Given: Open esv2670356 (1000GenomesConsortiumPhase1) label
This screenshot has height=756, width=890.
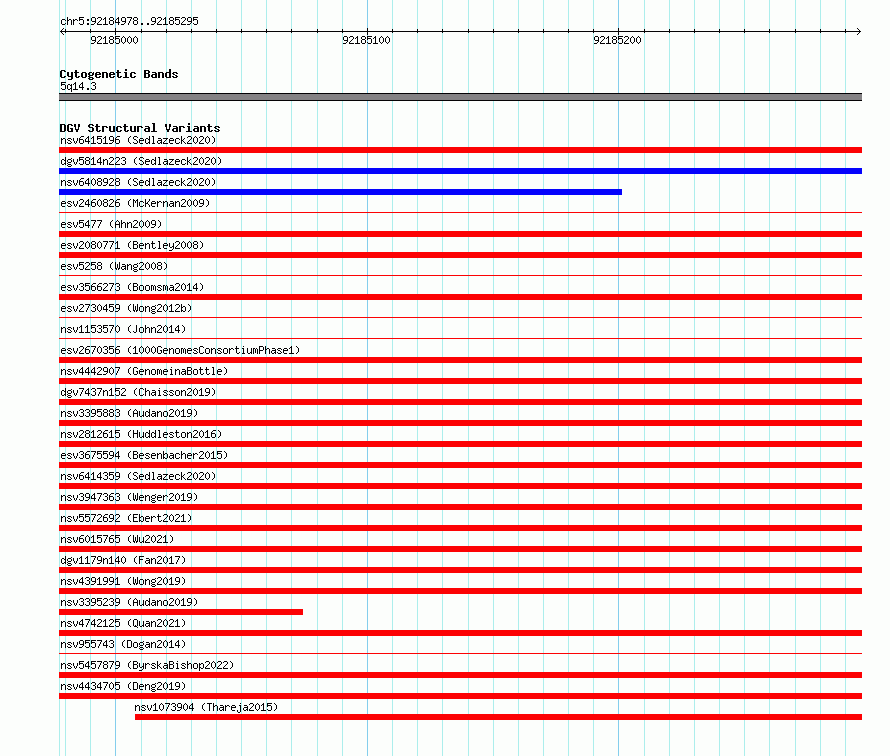Looking at the screenshot, I should click(x=180, y=350).
